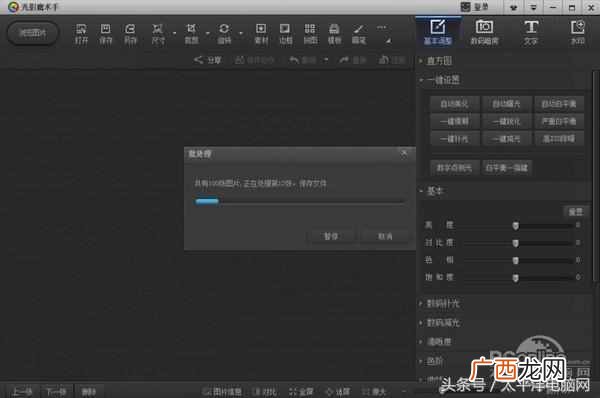This screenshot has height=398, width=600.
Task: Expand the toolbar corner arrow below ellipsis
Action: (x=388, y=40)
